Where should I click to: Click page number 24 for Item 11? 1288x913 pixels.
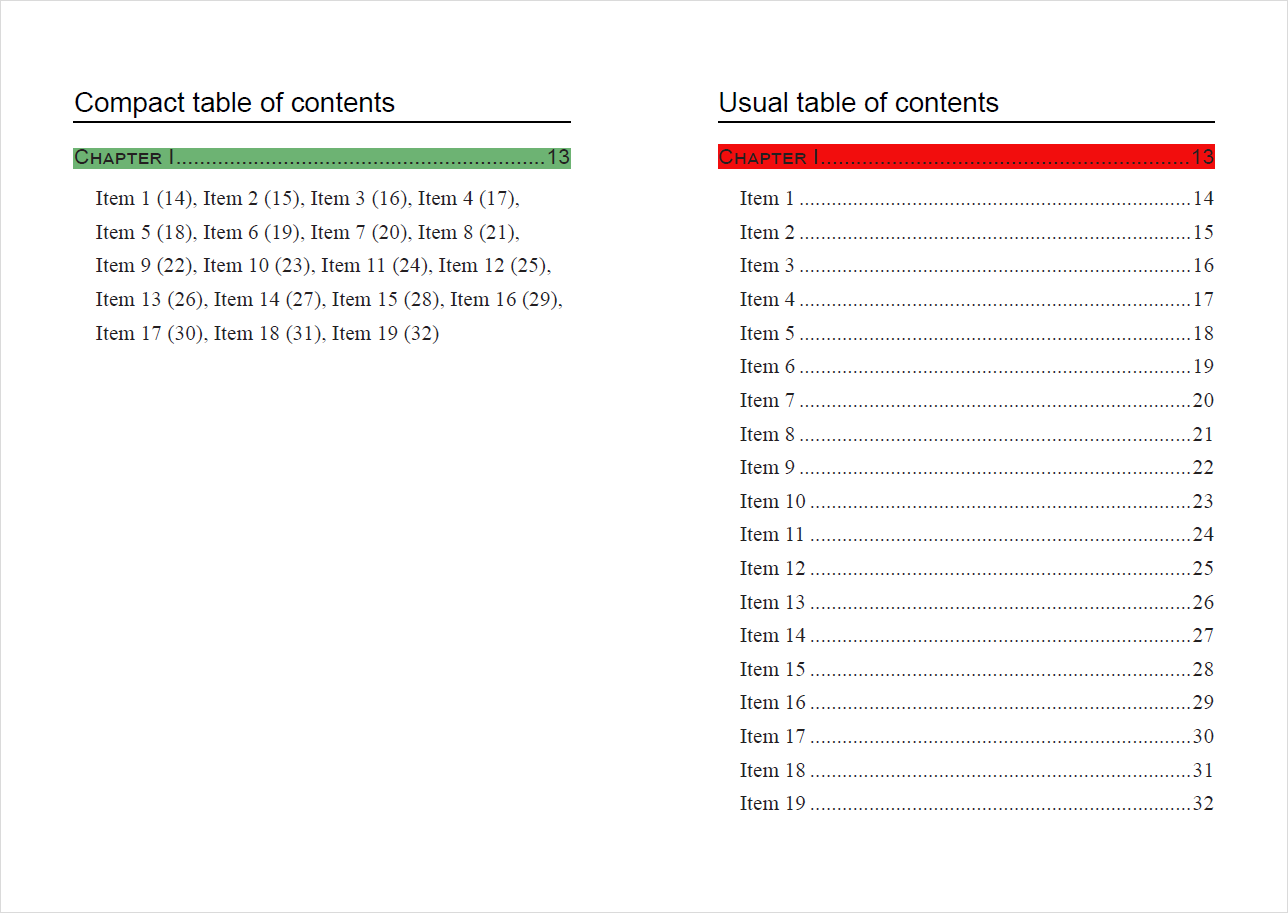tap(1203, 535)
